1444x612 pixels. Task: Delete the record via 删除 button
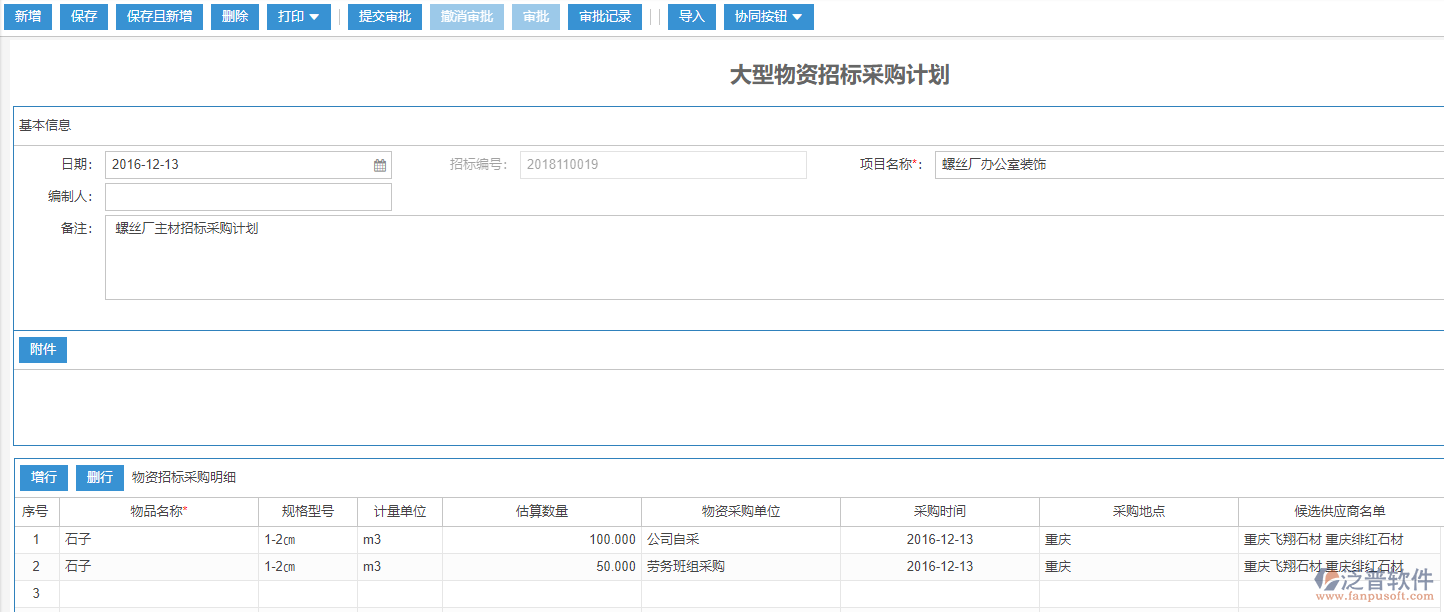234,16
